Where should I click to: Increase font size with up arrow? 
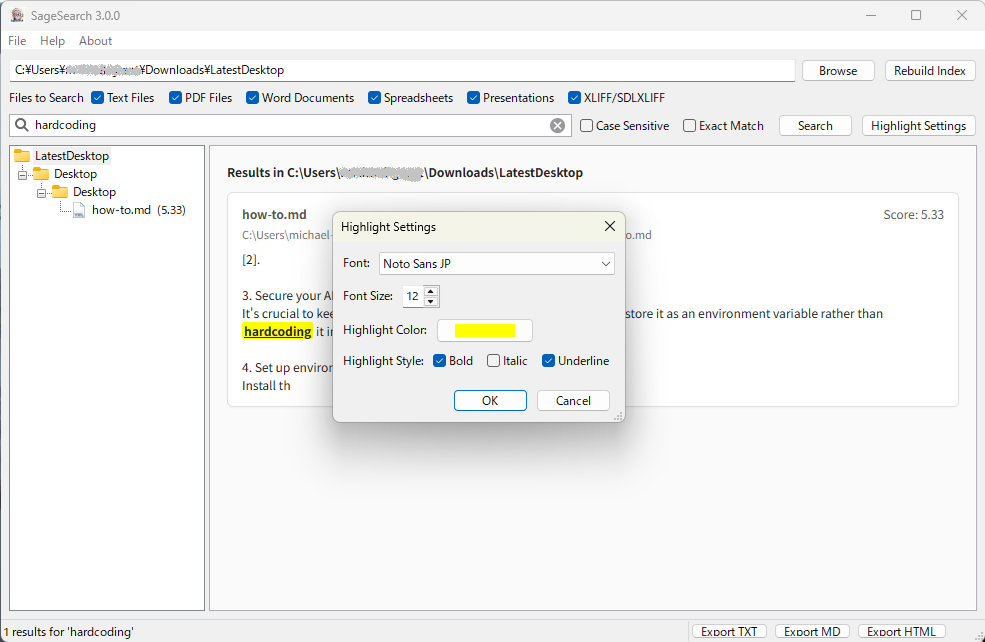pyautogui.click(x=431, y=291)
